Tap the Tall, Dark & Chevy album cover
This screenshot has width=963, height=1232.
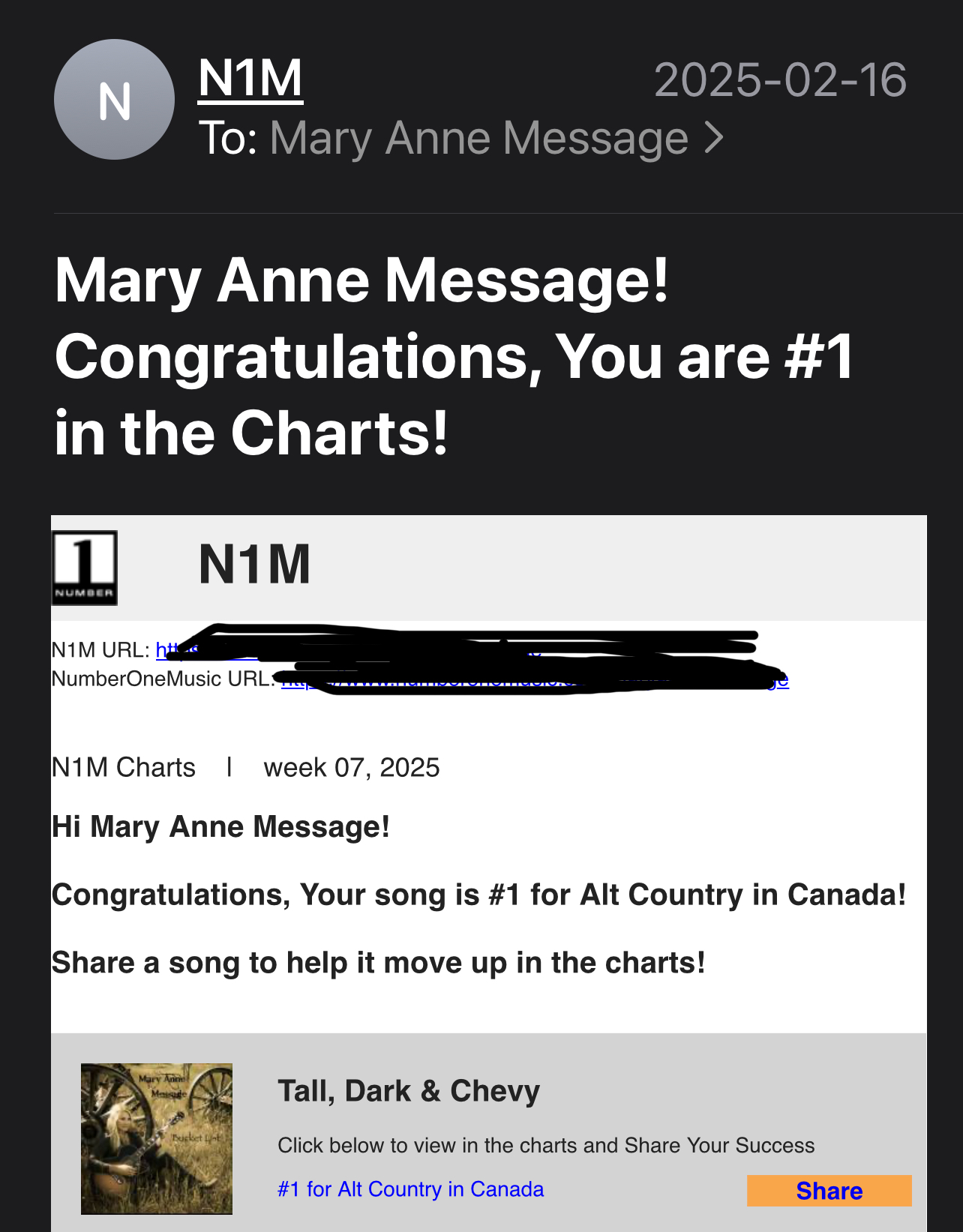tap(157, 1139)
